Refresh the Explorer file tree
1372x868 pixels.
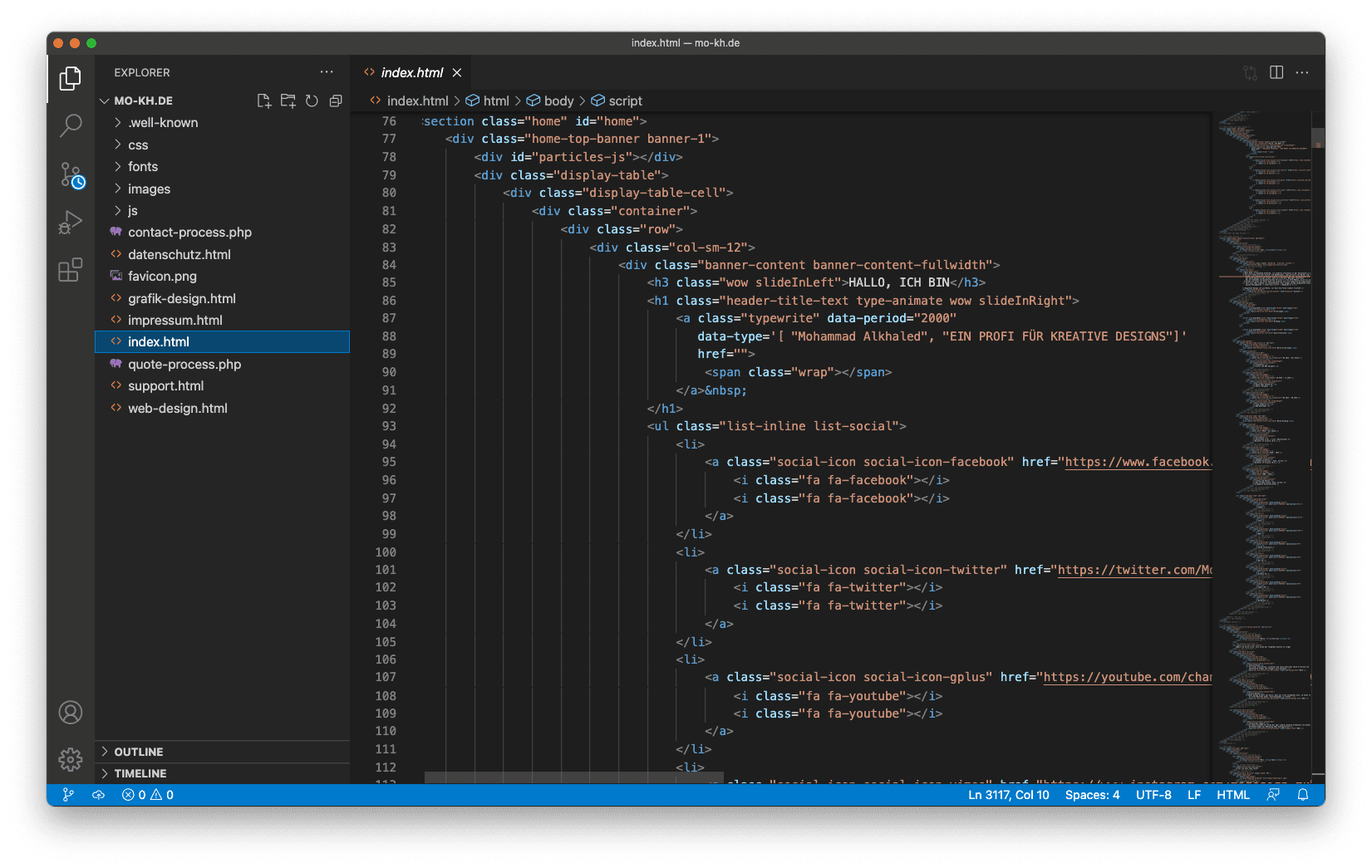312,101
